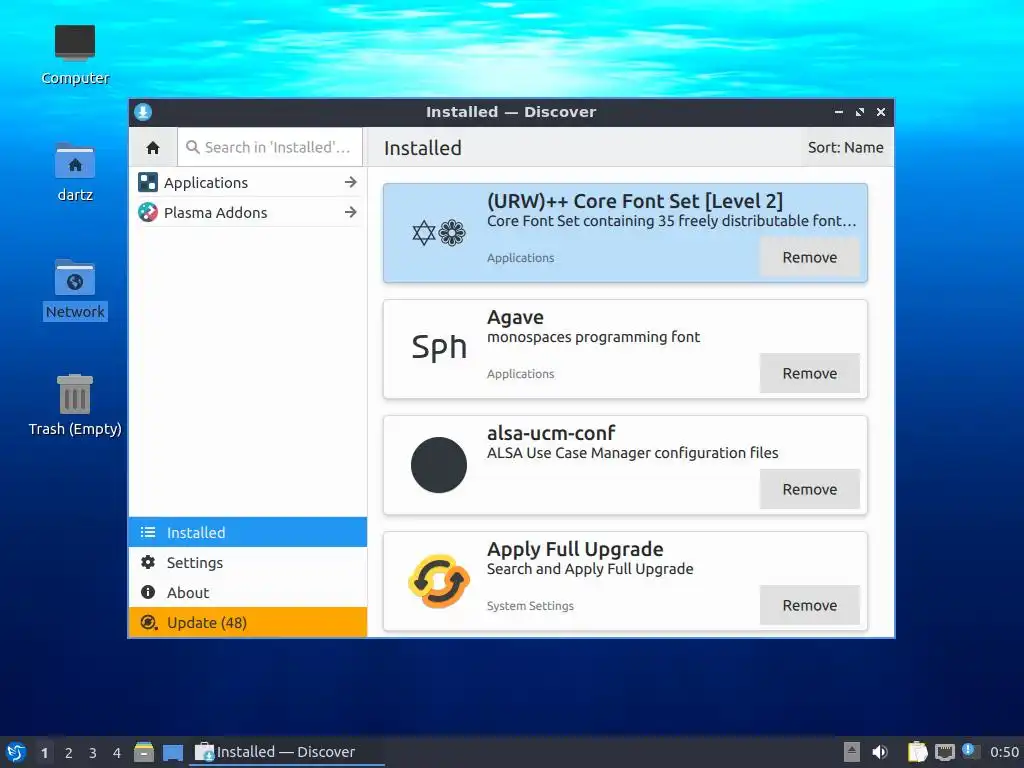Click the Settings gear icon in sidebar
The width and height of the screenshot is (1024, 768).
(x=148, y=562)
